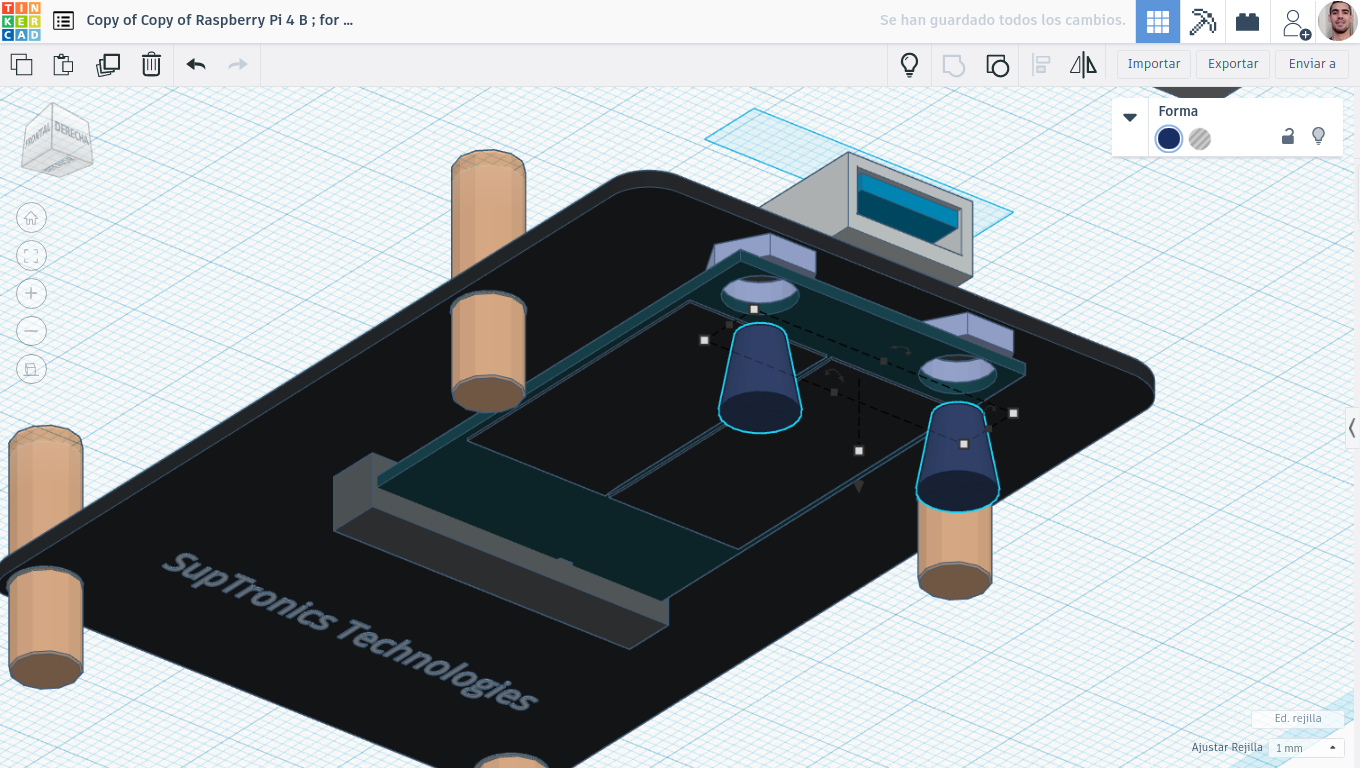Open the designs list icon
Viewport: 1360px width, 768px height.
click(63, 20)
